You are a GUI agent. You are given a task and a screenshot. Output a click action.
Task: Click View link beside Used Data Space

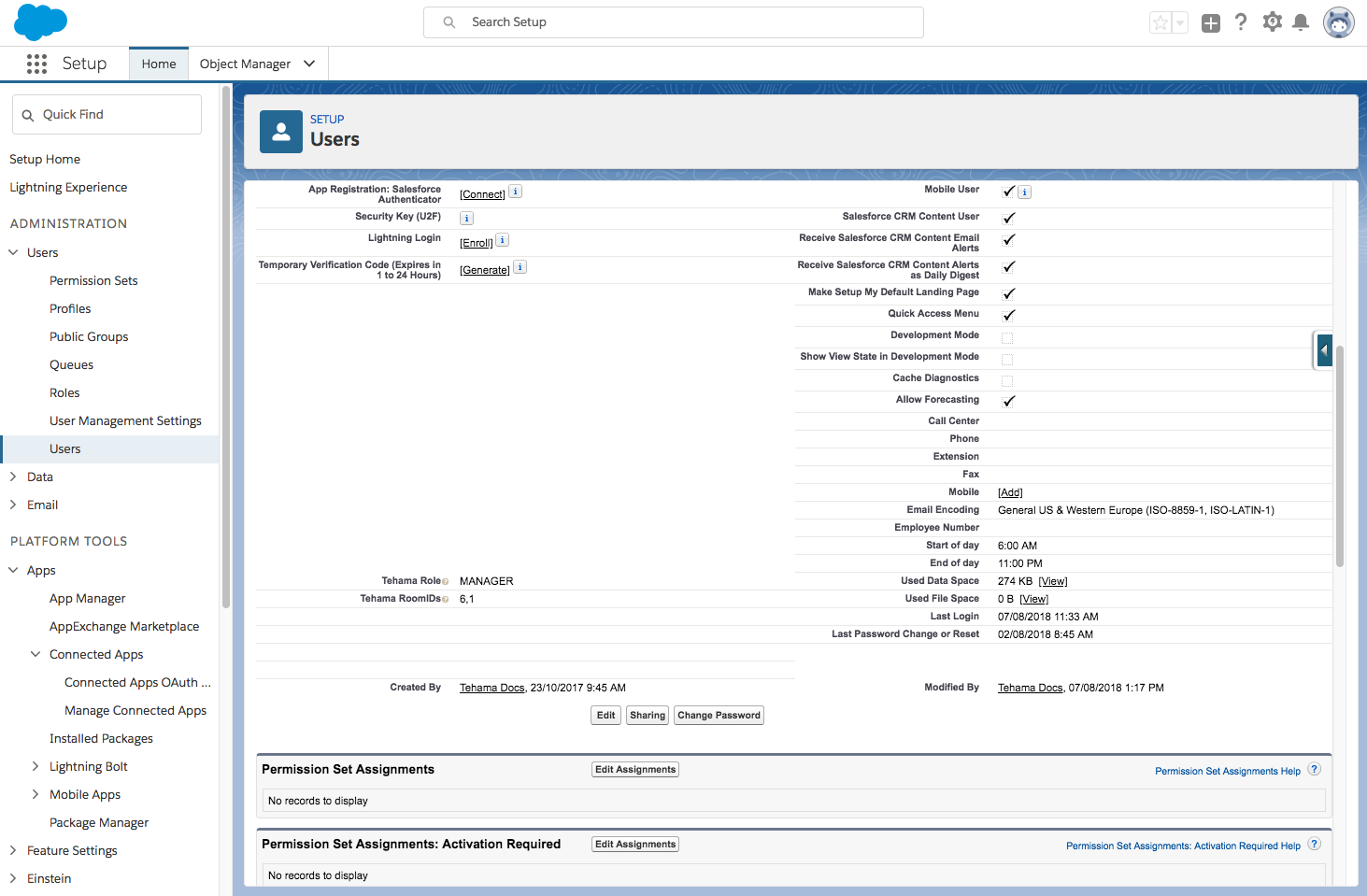tap(1053, 581)
